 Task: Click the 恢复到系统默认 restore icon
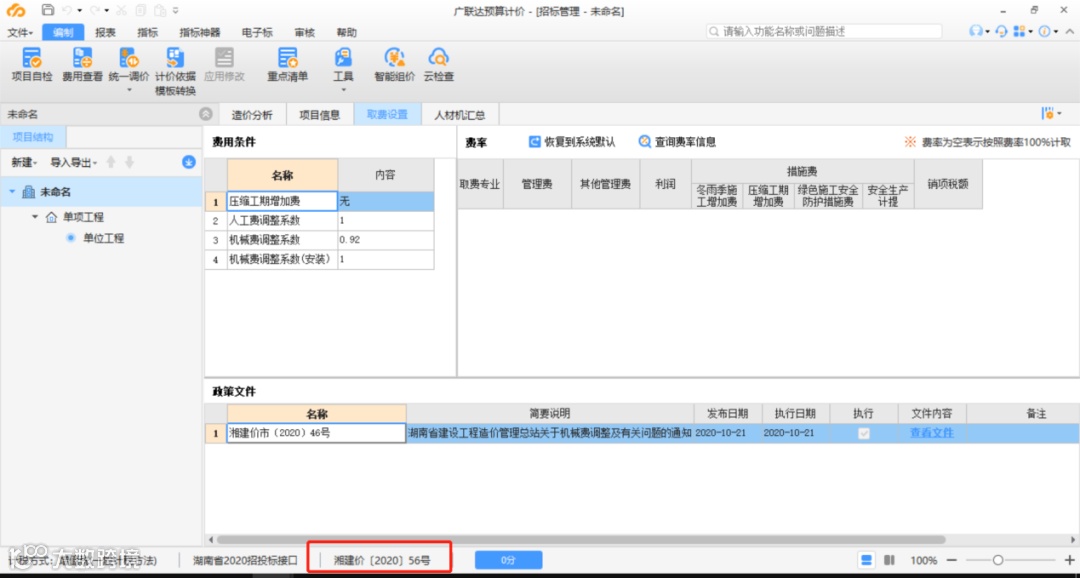[x=534, y=142]
